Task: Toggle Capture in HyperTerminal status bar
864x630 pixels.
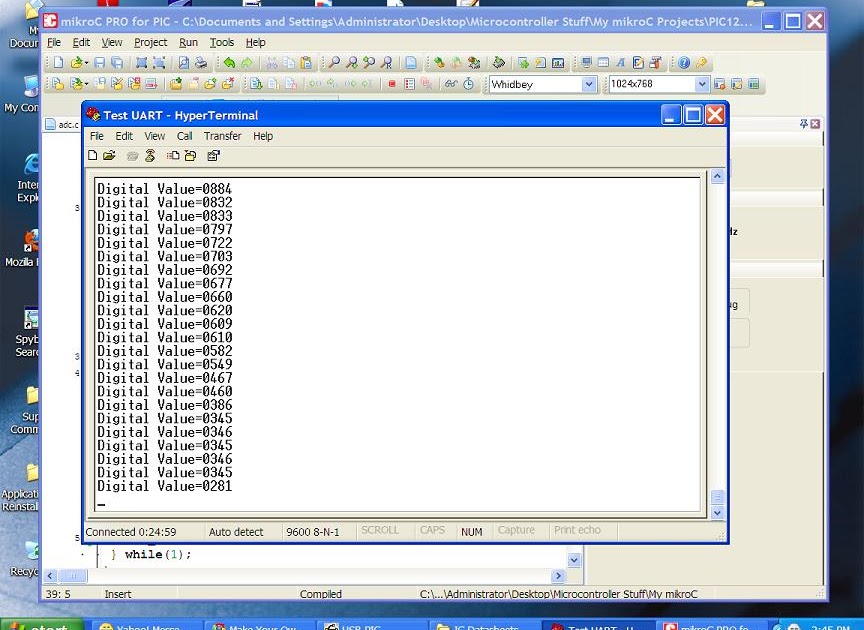Action: (516, 531)
